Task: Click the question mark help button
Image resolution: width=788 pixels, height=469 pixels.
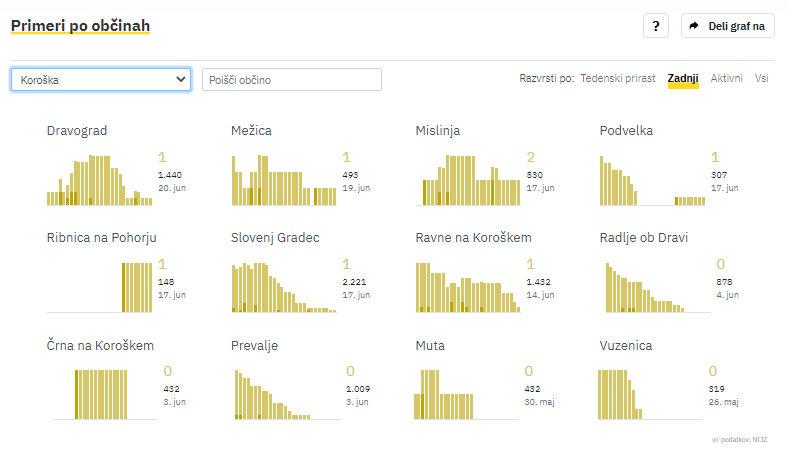Action: [655, 27]
